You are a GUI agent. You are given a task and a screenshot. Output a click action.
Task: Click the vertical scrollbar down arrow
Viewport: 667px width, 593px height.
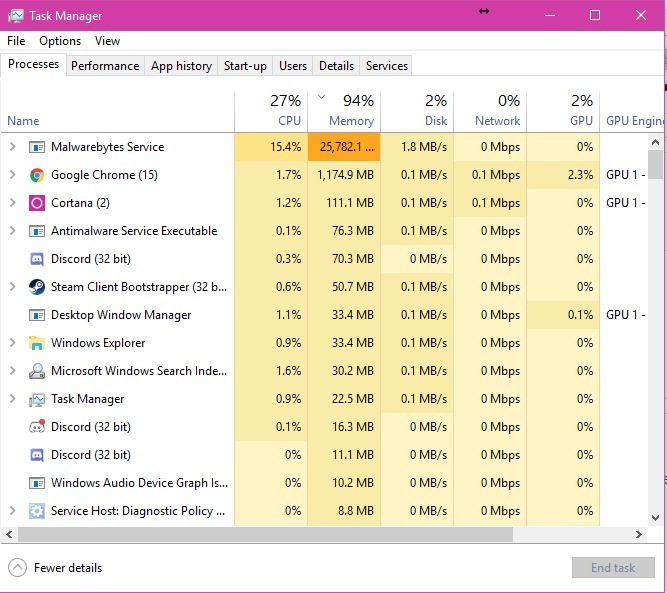pyautogui.click(x=656, y=518)
